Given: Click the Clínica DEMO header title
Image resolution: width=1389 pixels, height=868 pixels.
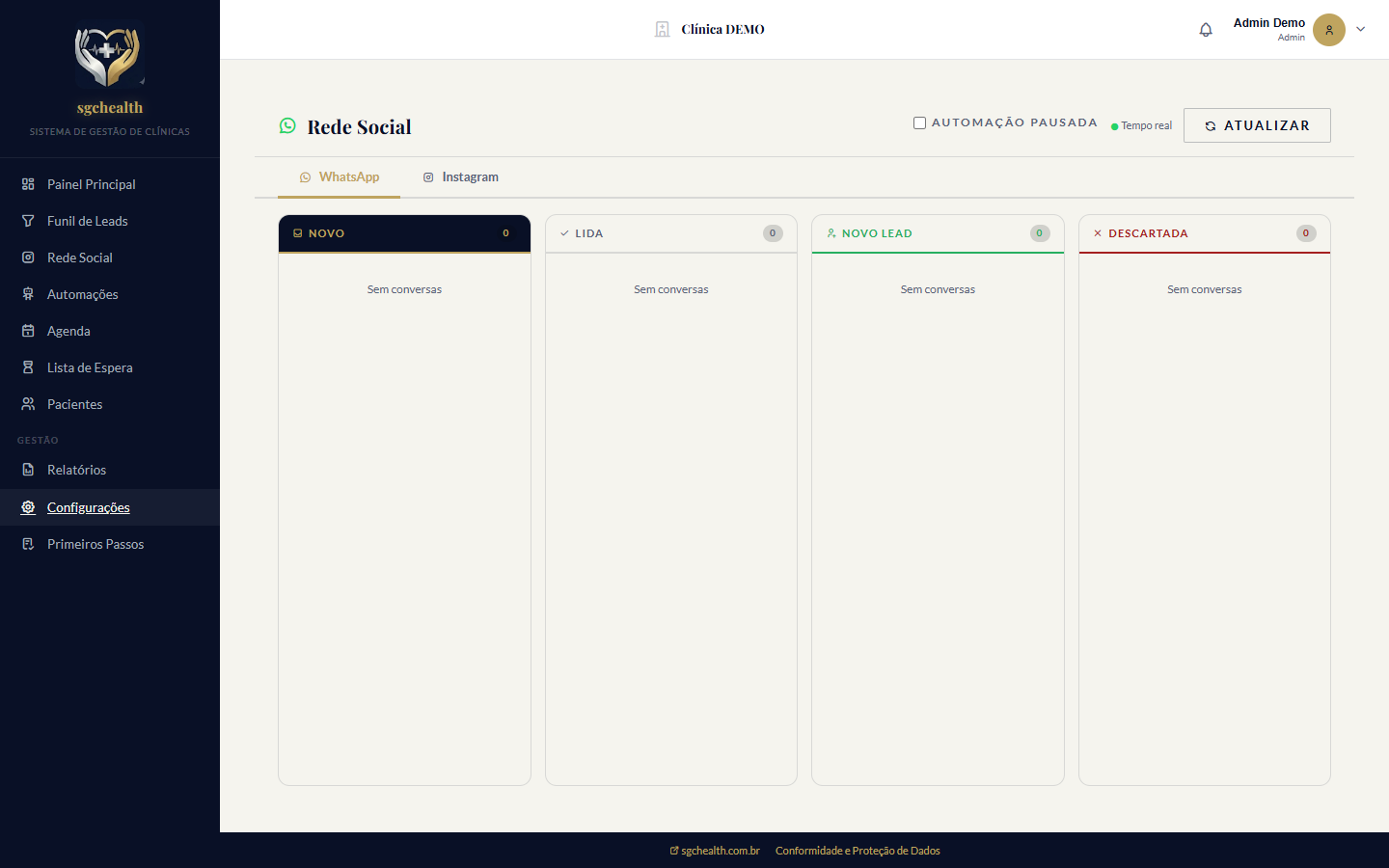Looking at the screenshot, I should click(722, 30).
